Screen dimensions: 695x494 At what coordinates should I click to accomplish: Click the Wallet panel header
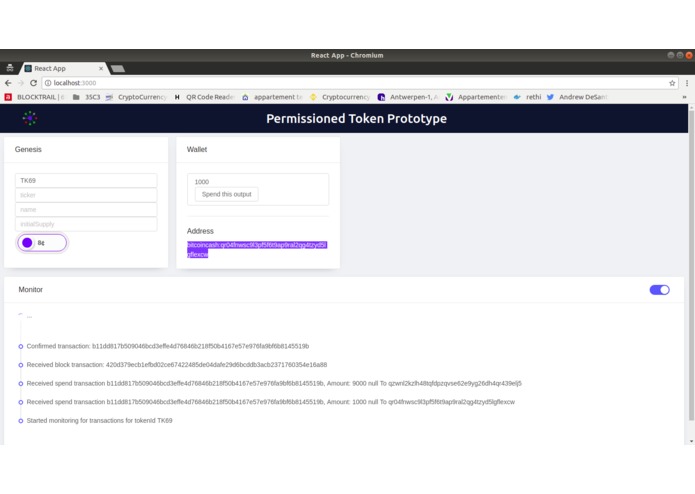[x=258, y=149]
